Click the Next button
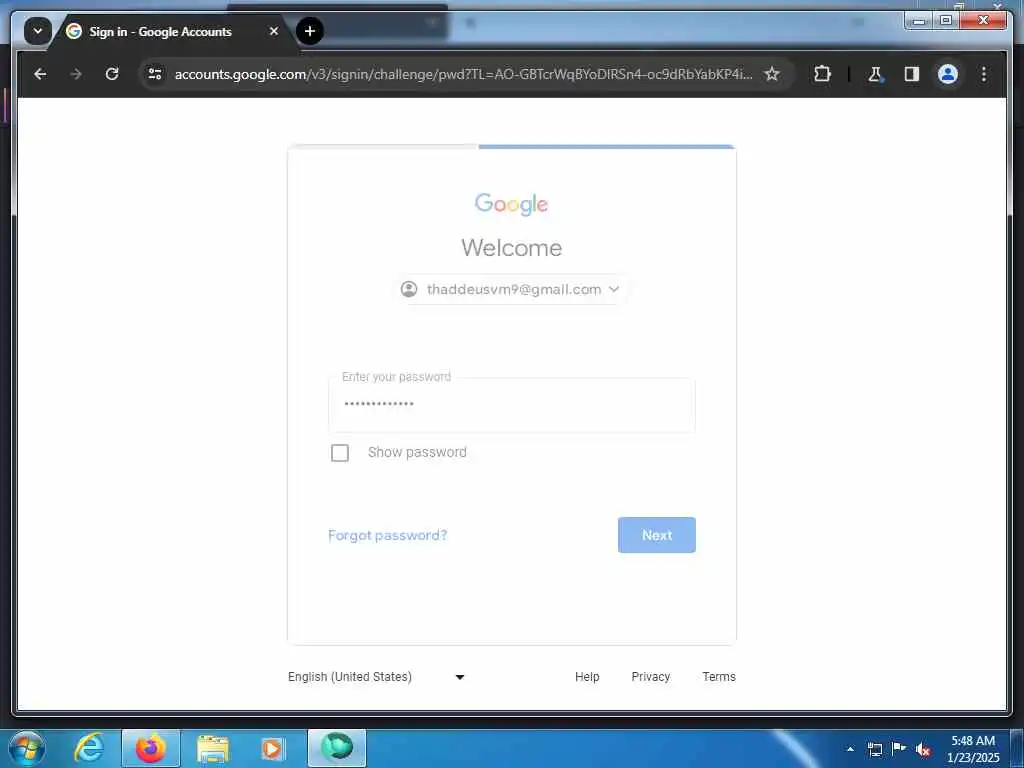The image size is (1024, 768). [x=656, y=536]
